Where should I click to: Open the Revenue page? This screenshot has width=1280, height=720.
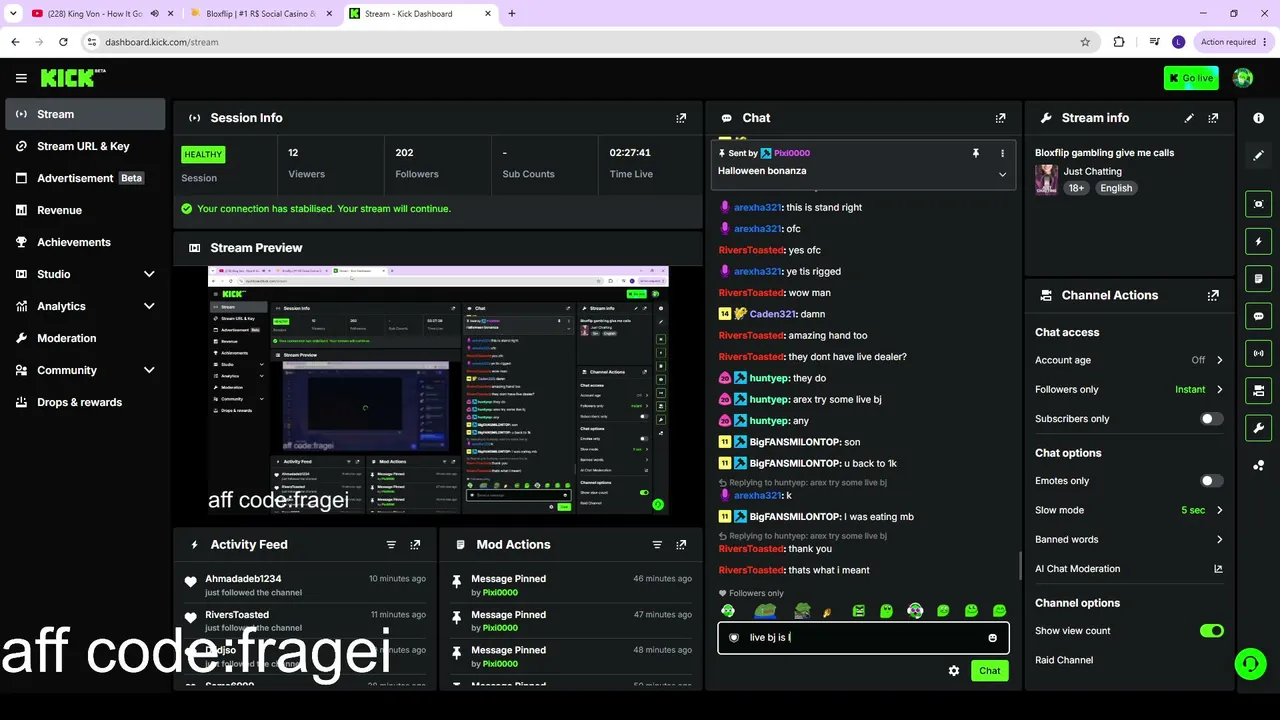click(85, 210)
